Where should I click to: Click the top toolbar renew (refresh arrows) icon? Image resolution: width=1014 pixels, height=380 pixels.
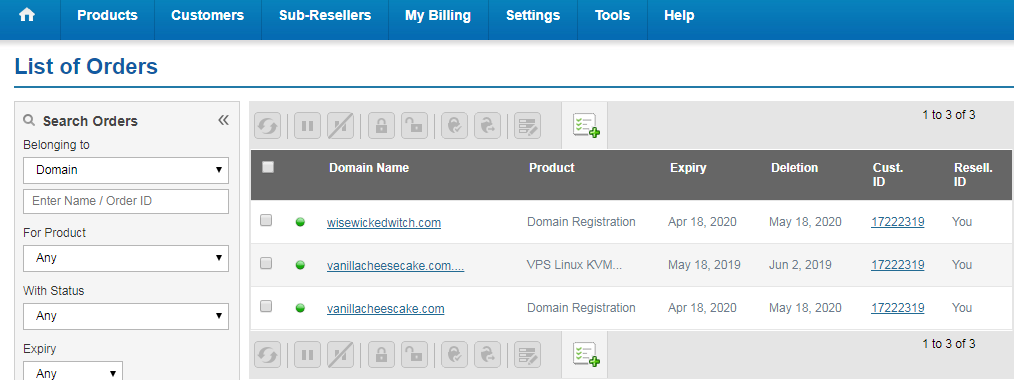click(267, 125)
